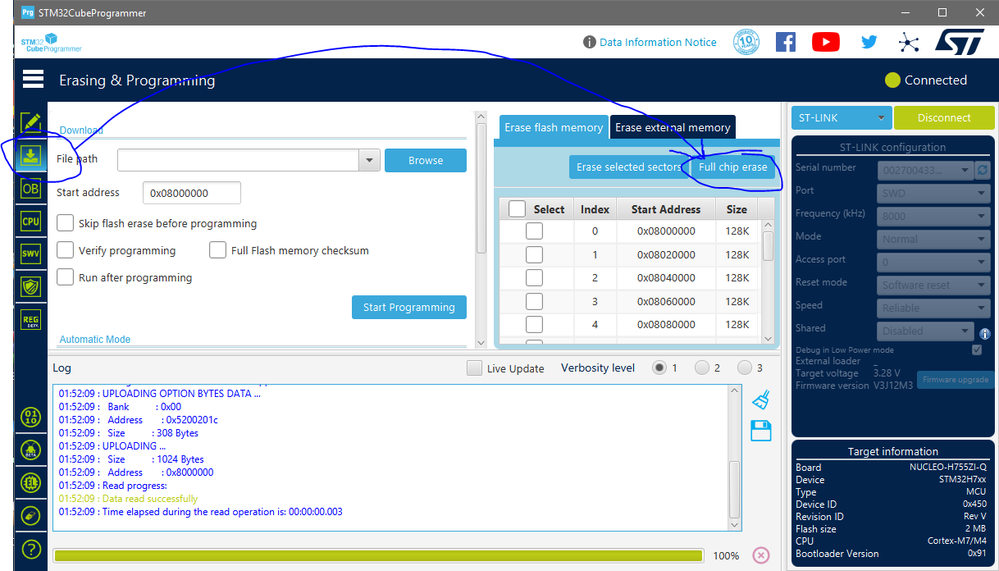
Task: Open the Shared Disabled dropdown
Action: pyautogui.click(x=924, y=331)
